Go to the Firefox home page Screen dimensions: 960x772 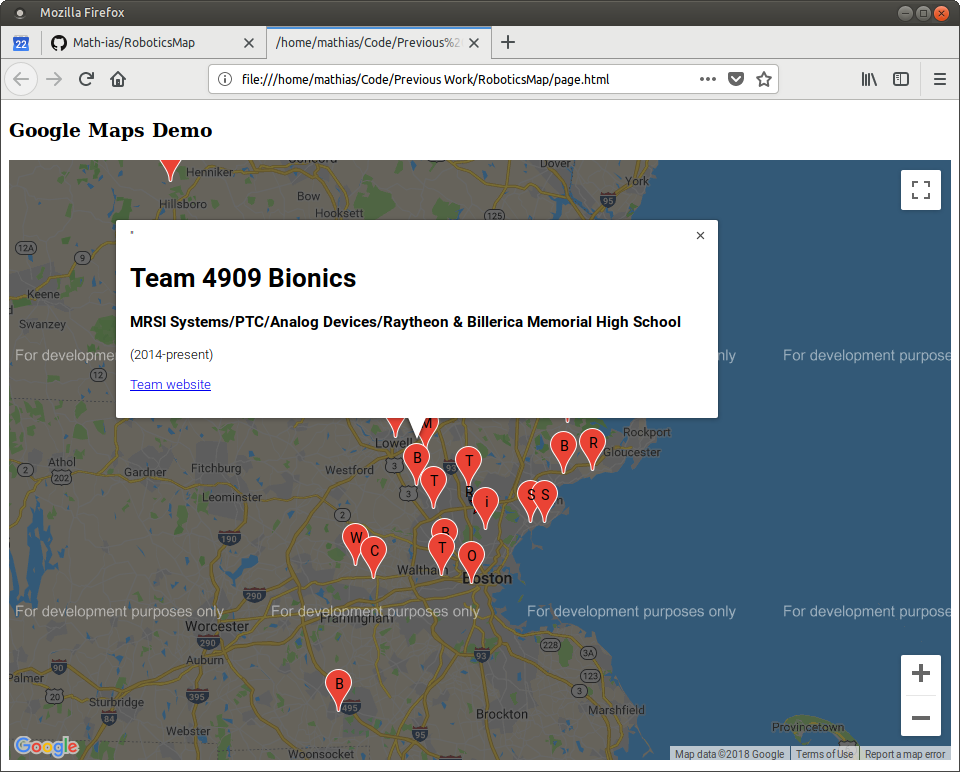pos(118,79)
